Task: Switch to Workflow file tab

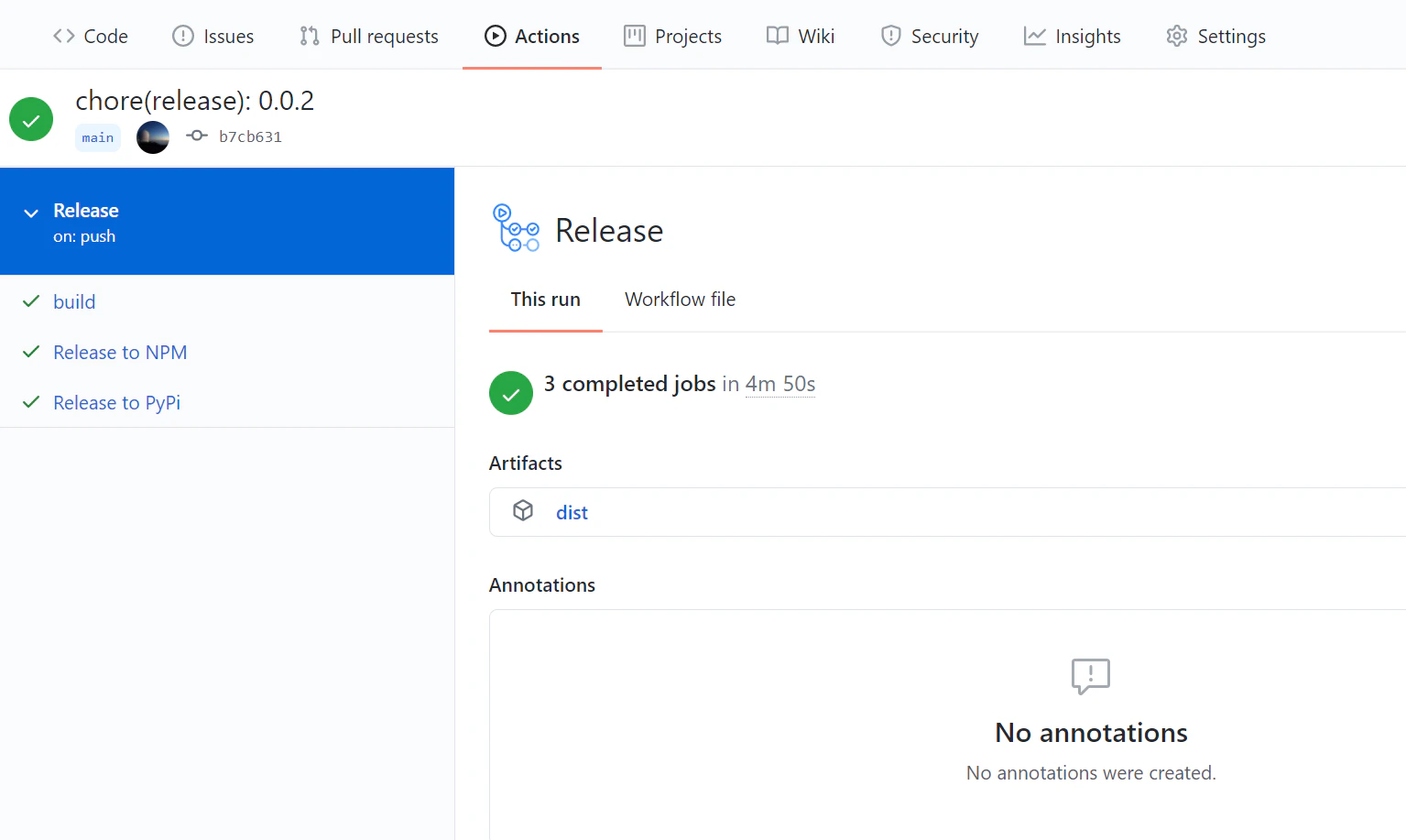Action: (681, 300)
